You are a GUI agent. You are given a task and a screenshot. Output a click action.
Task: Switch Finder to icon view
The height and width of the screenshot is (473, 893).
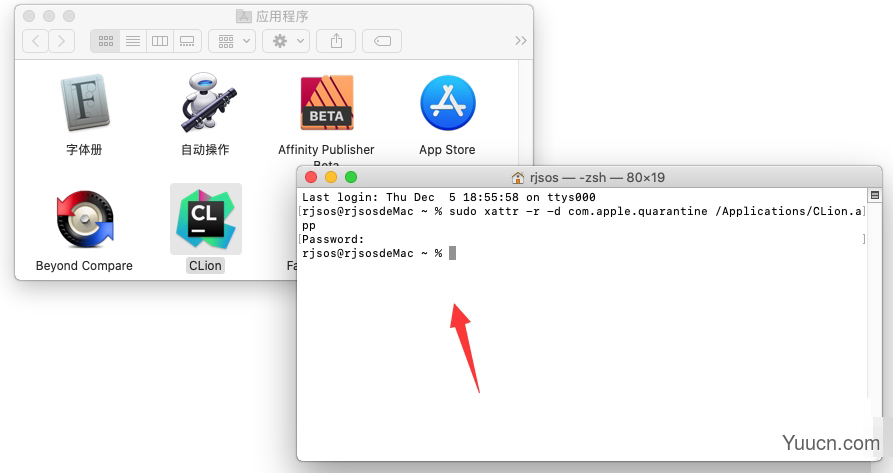tap(104, 41)
